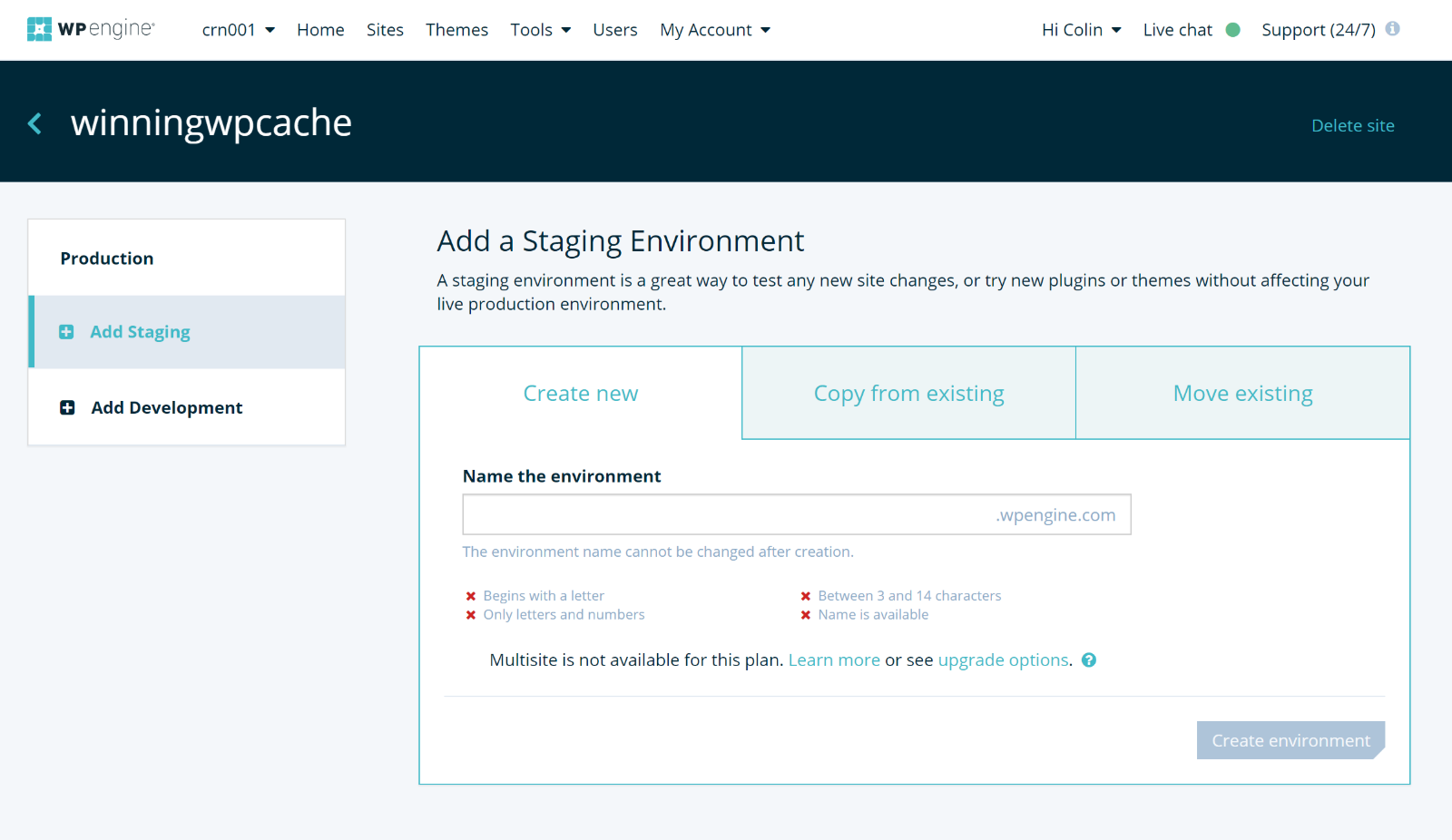Screen dimensions: 1452x840
Task: Open Live chat
Action: [1177, 30]
